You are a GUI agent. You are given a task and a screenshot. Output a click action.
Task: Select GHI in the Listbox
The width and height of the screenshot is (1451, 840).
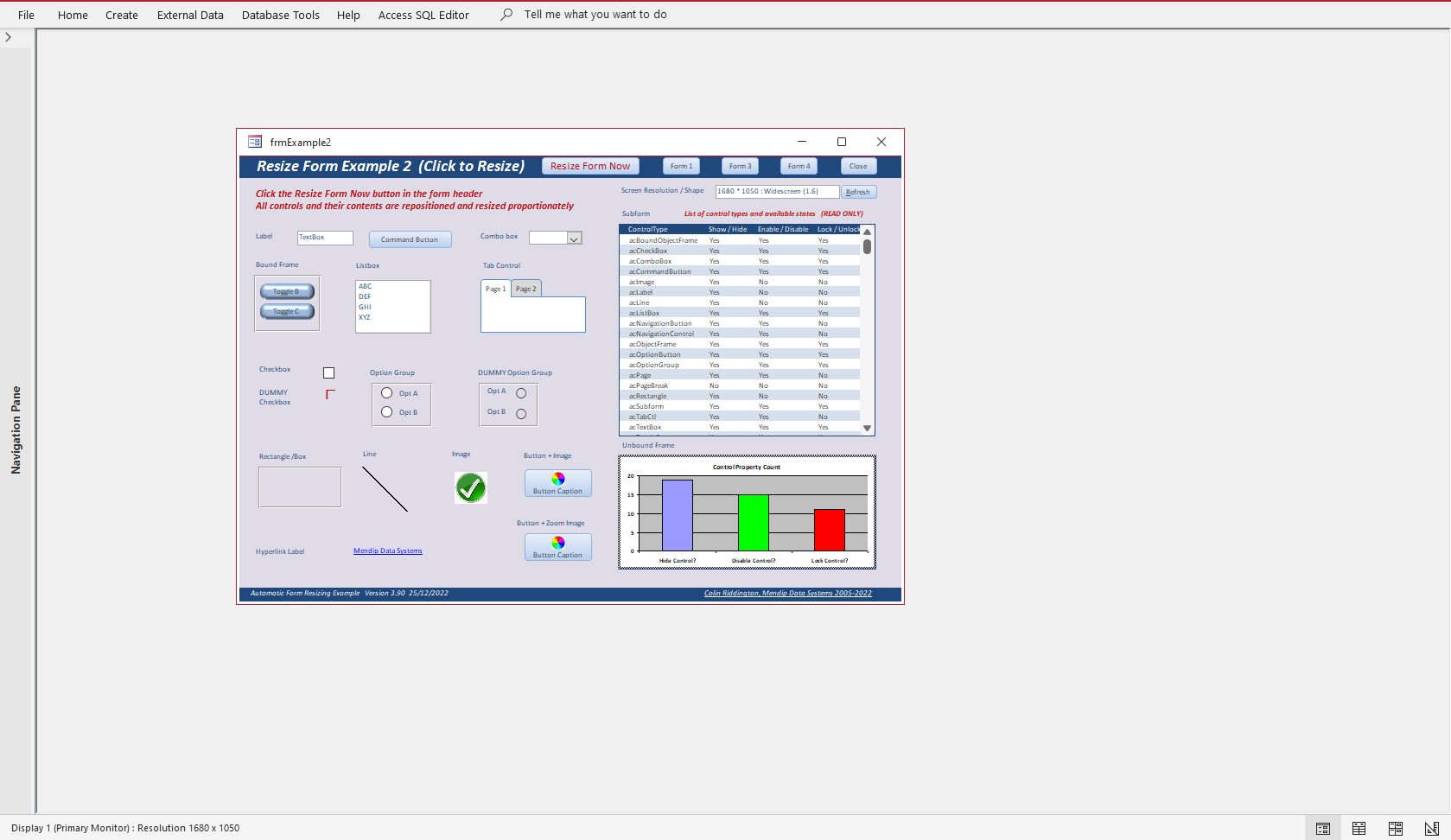point(366,307)
